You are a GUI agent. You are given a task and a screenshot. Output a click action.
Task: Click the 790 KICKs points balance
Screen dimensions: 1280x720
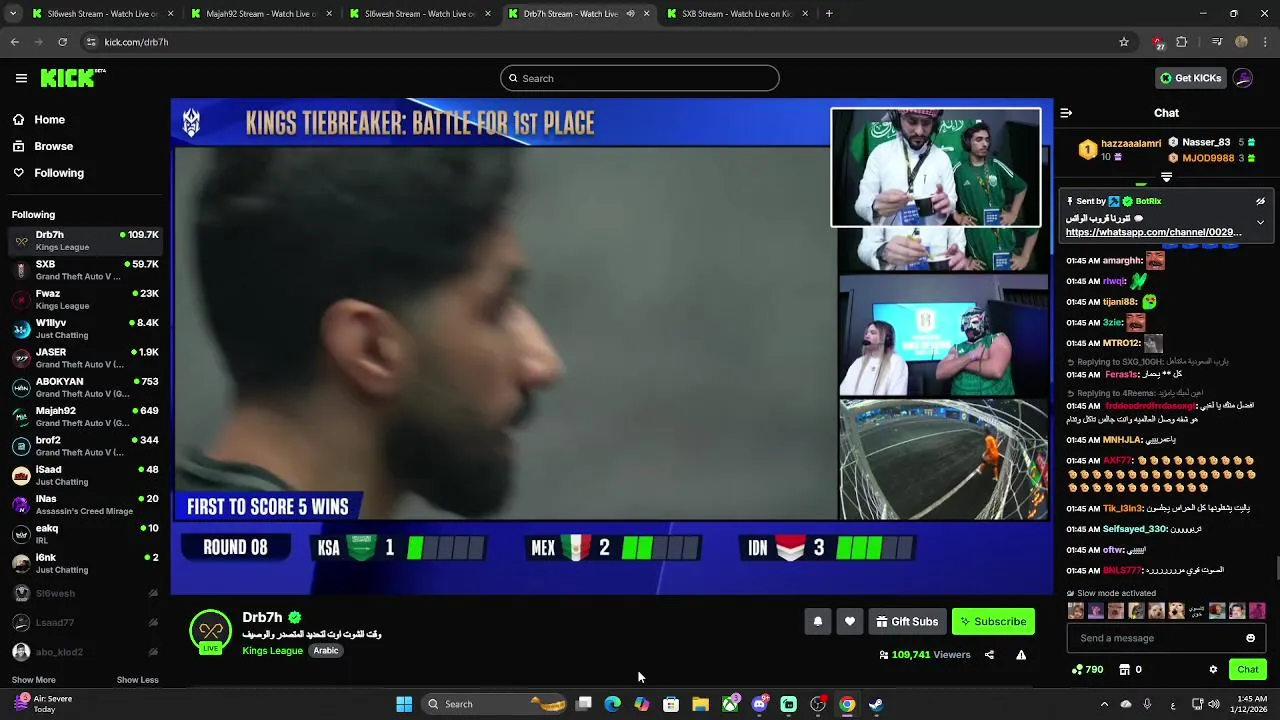coord(1087,669)
